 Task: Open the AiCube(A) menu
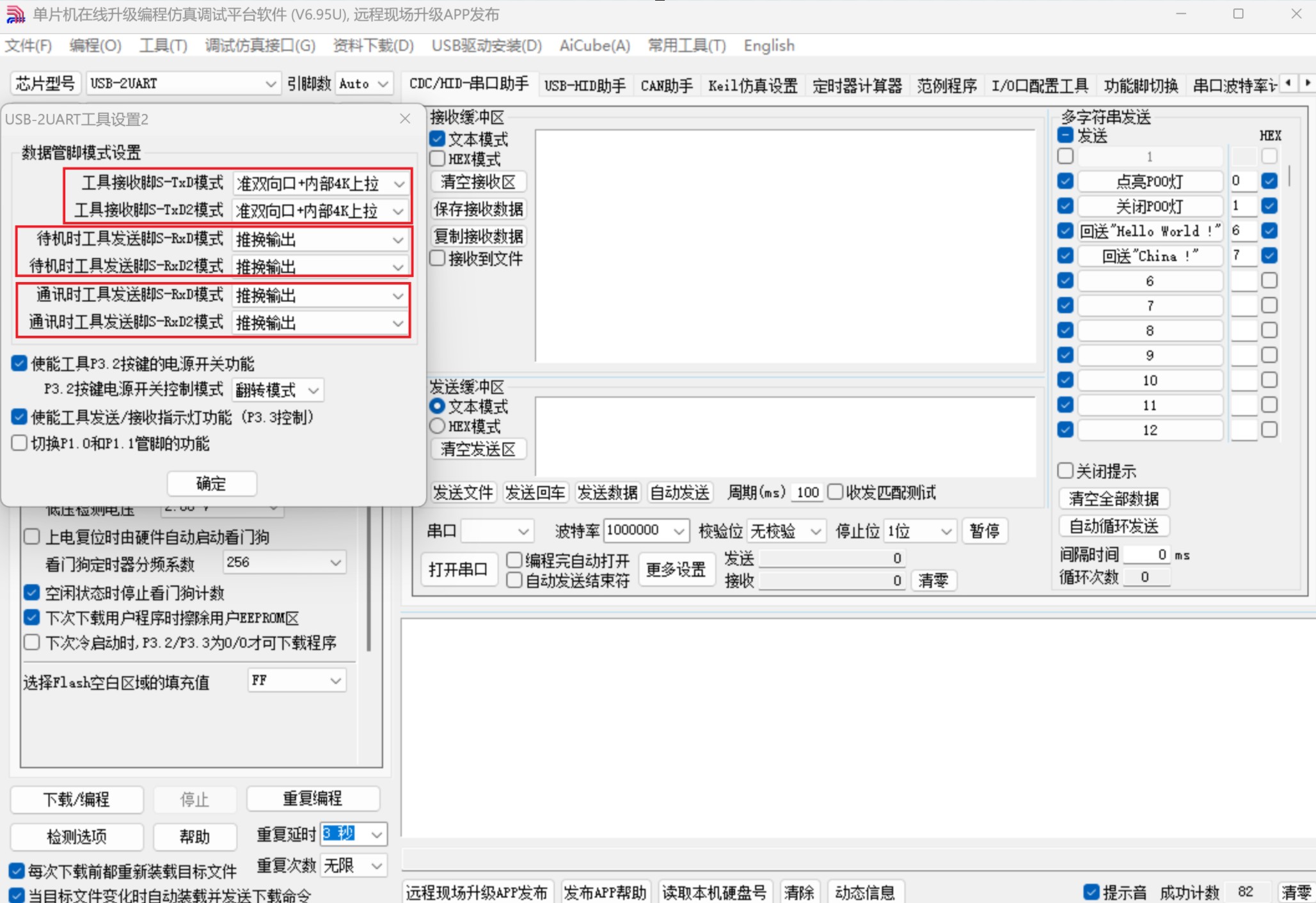(x=595, y=45)
